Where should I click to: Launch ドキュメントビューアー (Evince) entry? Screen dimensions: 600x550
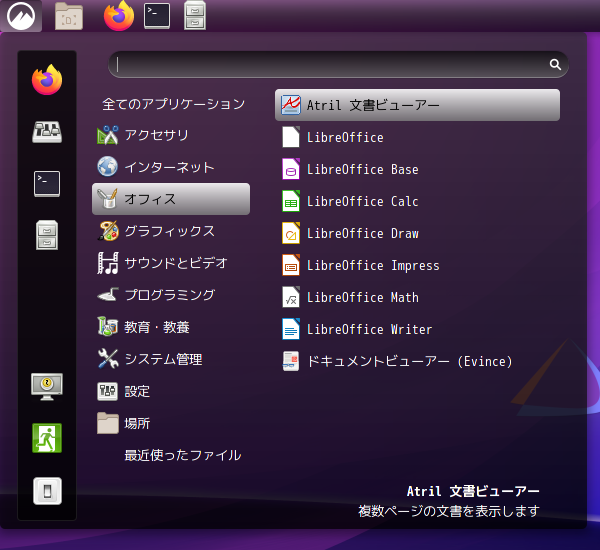tap(417, 361)
